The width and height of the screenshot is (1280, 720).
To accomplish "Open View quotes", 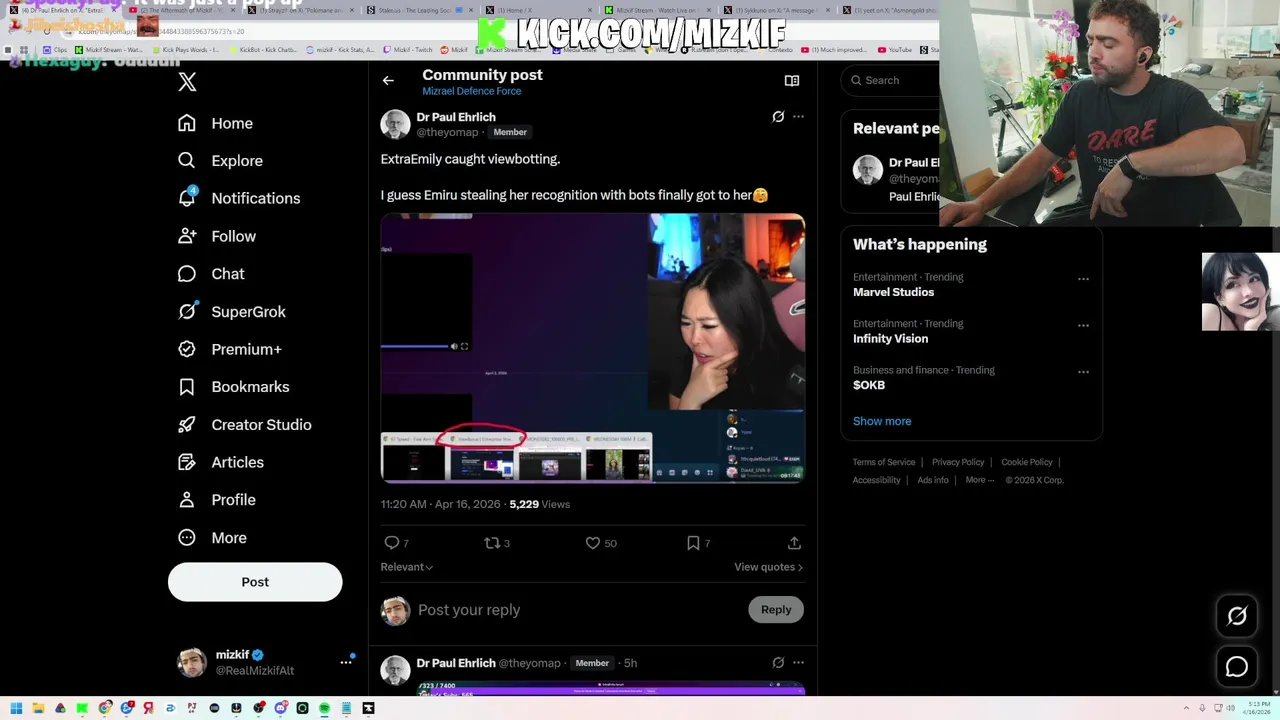I will click(x=768, y=567).
